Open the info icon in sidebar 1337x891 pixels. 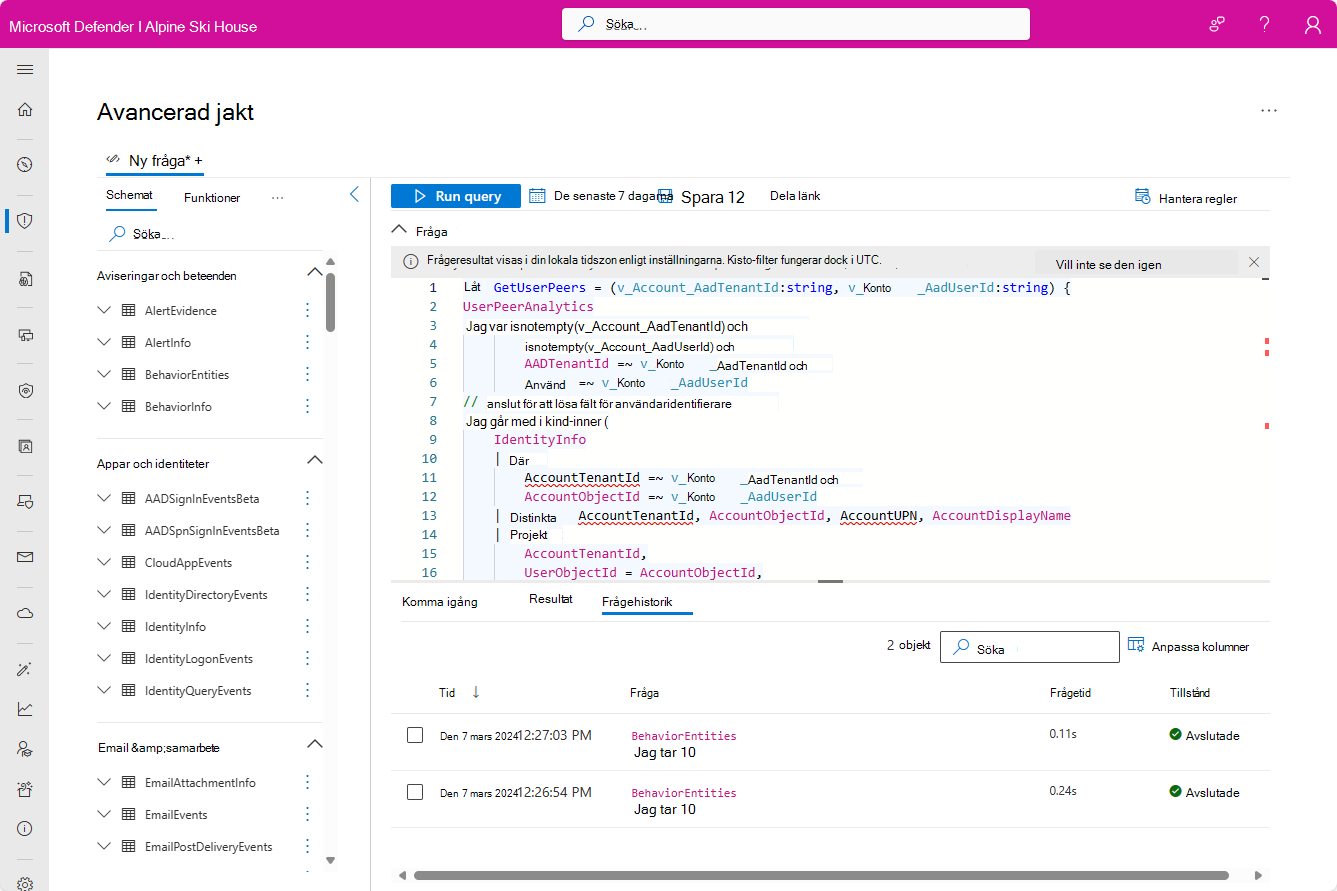25,829
